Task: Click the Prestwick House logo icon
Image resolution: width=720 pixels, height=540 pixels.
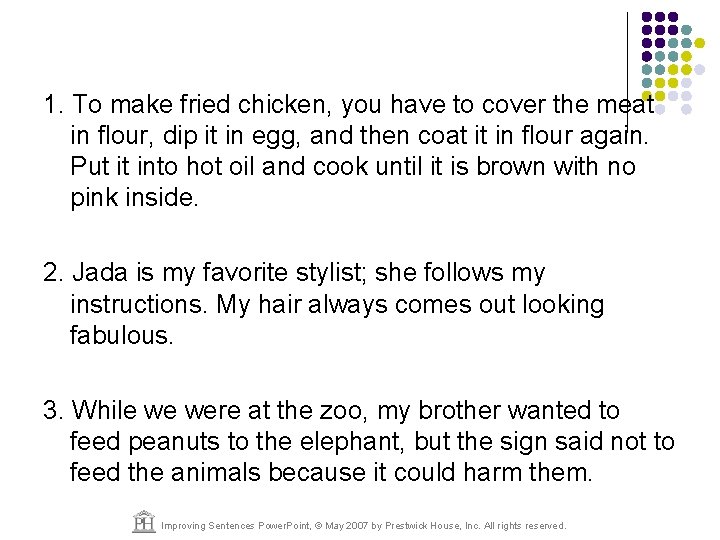Action: click(144, 521)
